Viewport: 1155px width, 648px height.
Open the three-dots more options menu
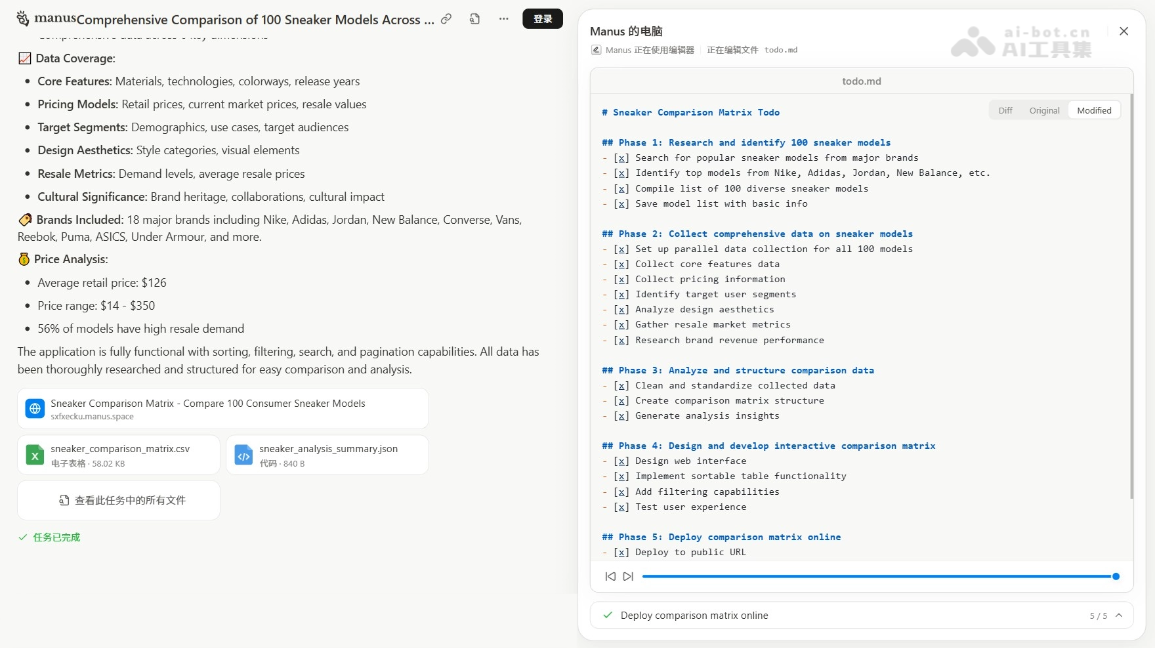pyautogui.click(x=503, y=19)
